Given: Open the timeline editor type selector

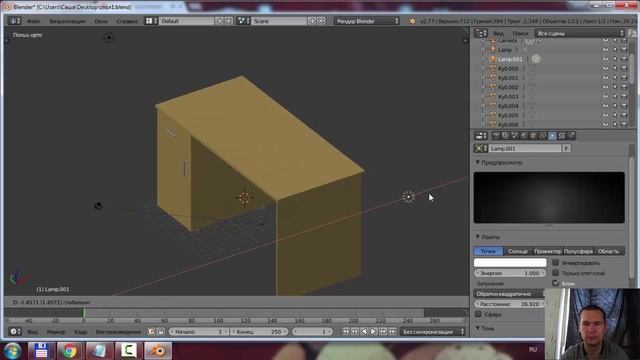Looking at the screenshot, I should (15, 332).
